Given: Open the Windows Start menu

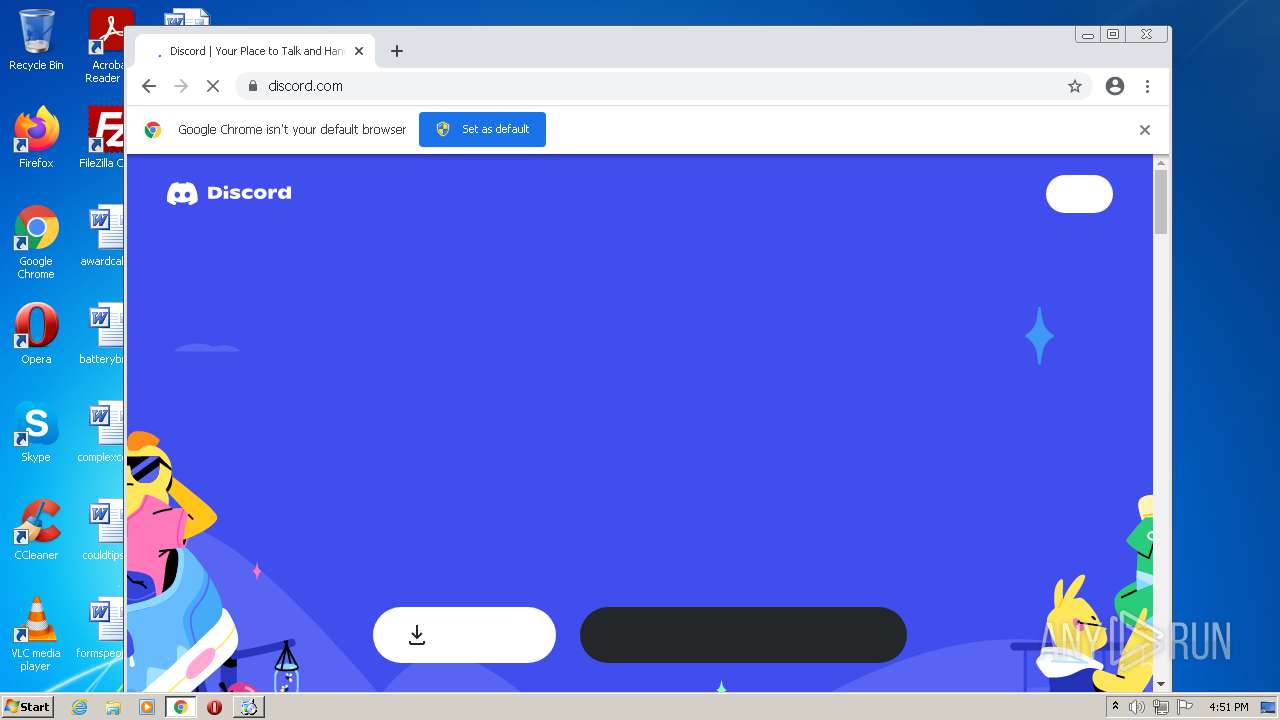Looking at the screenshot, I should (28, 707).
